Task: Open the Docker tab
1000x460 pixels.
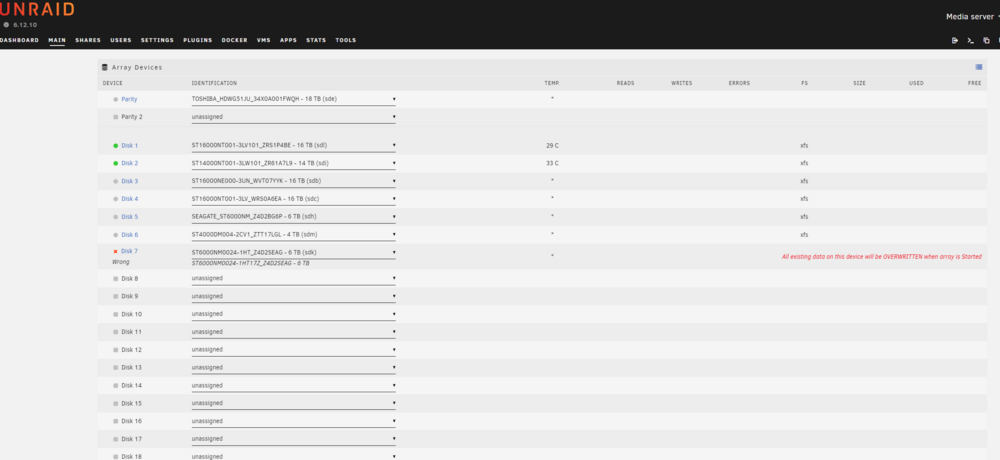Action: (x=235, y=40)
